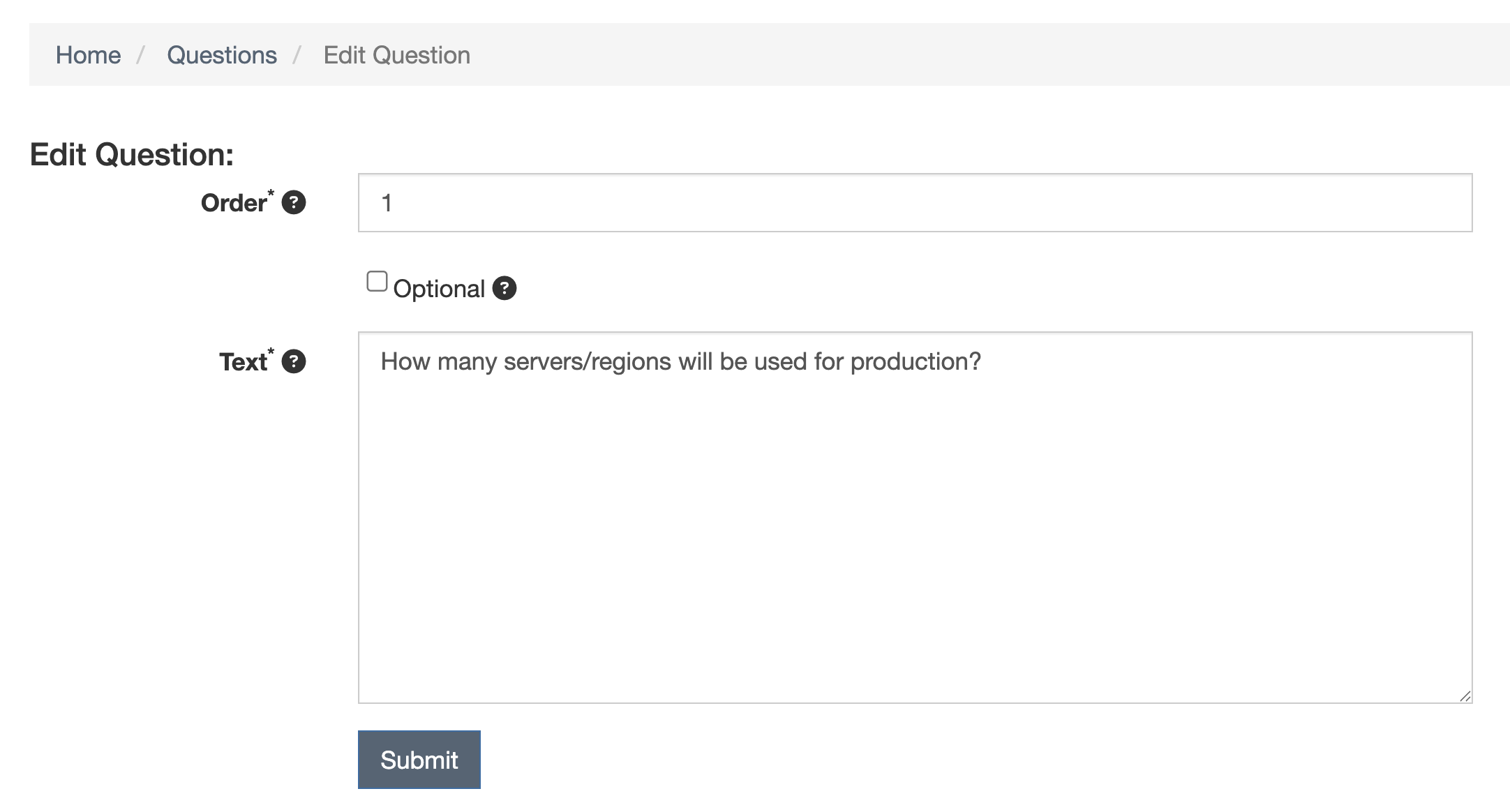Screen dimensions: 1510x812
Task: Click the textarea resize handle corner
Action: pyautogui.click(x=1465, y=696)
